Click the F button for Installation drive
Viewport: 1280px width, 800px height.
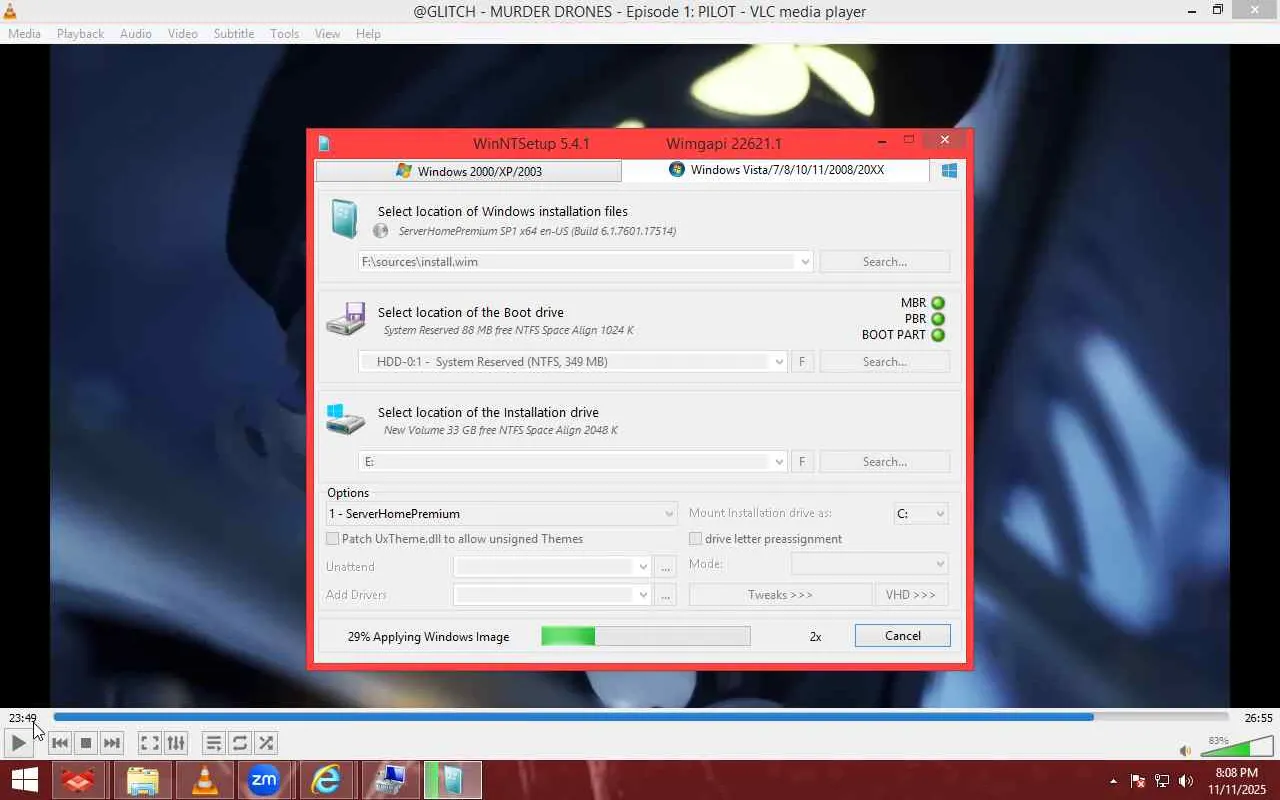[802, 462]
